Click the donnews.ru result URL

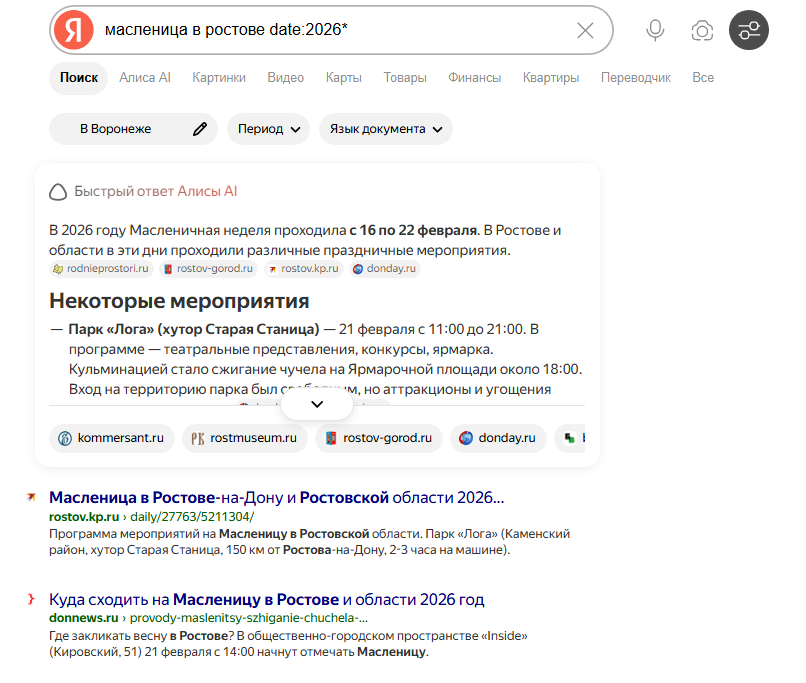208,618
